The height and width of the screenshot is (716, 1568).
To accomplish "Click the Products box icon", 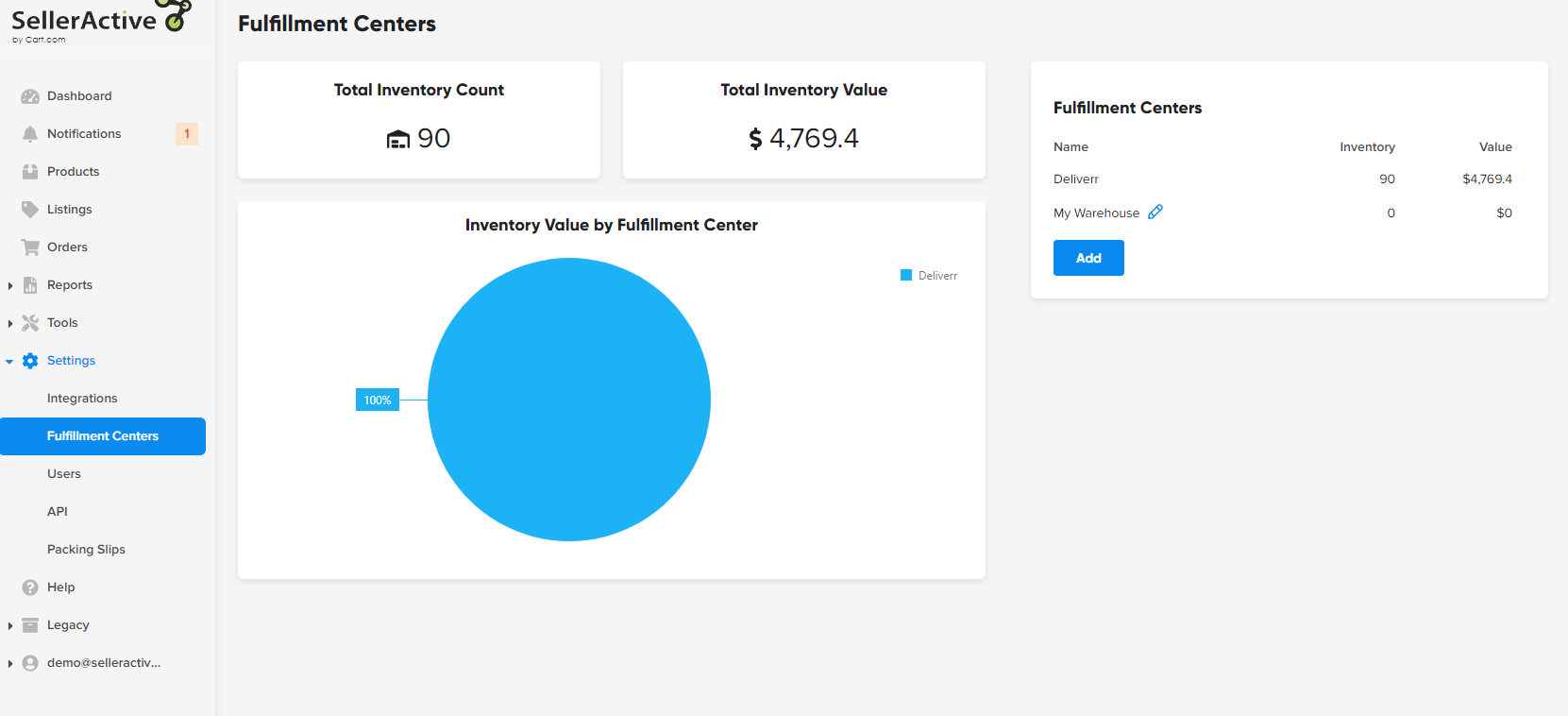I will (x=30, y=172).
